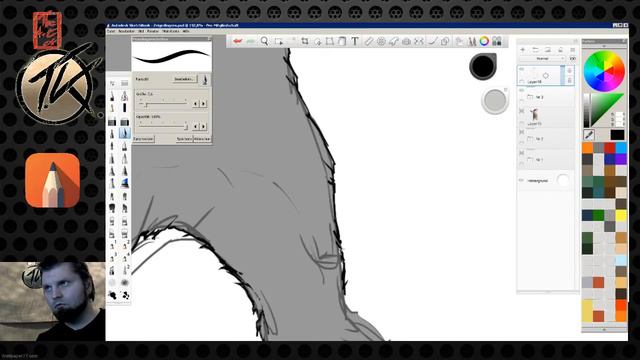Click the black color puck on canvas

(483, 66)
